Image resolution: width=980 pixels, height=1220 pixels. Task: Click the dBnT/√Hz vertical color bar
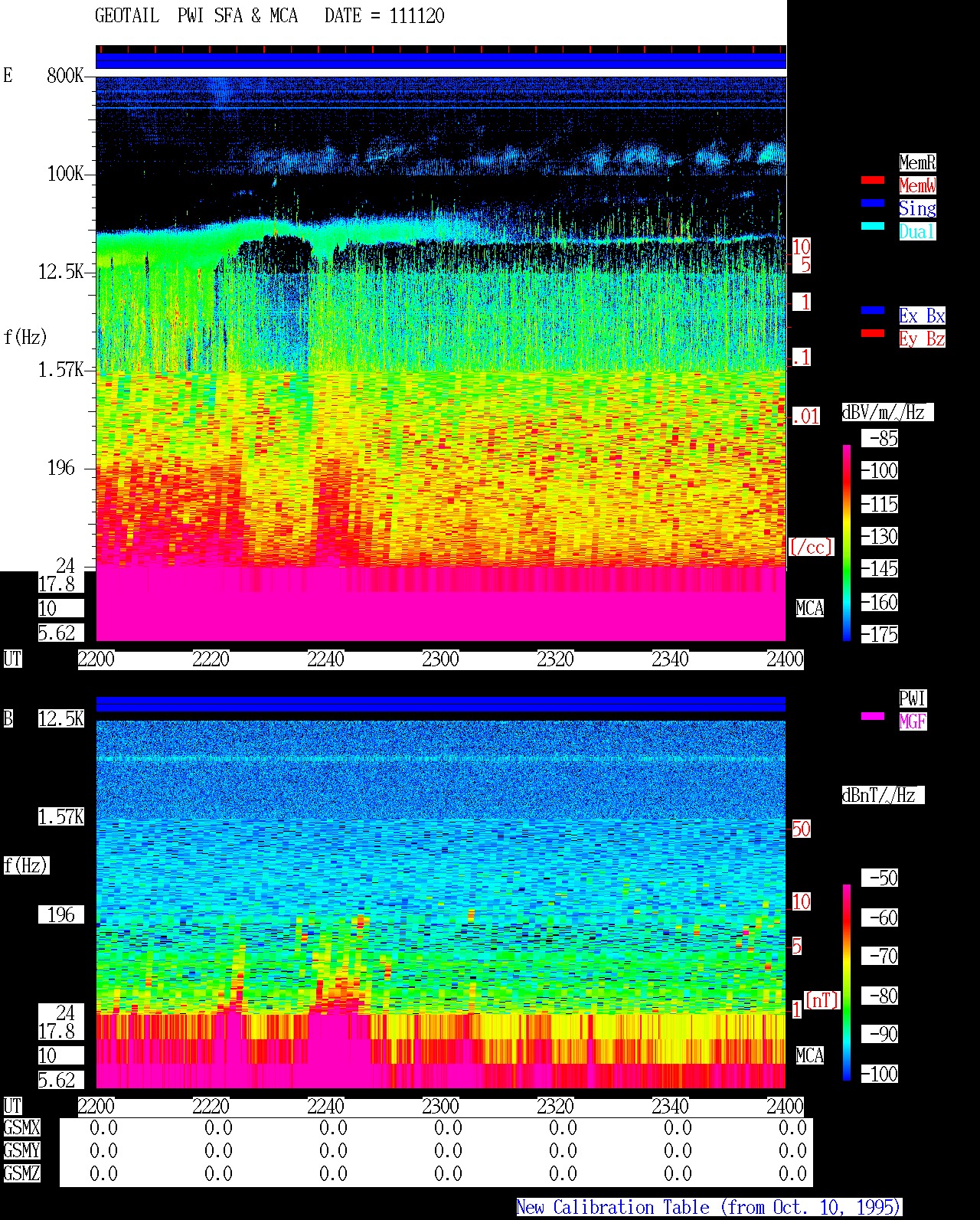pos(847,983)
